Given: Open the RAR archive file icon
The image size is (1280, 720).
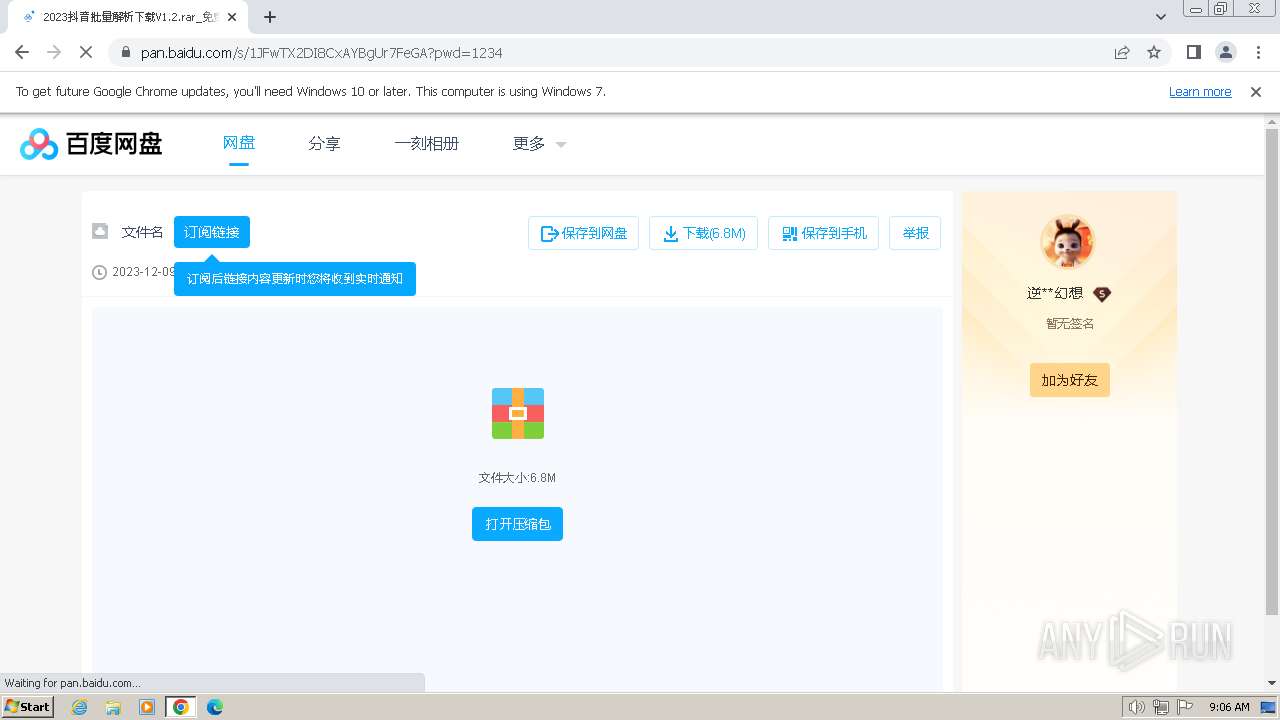Looking at the screenshot, I should pyautogui.click(x=518, y=413).
